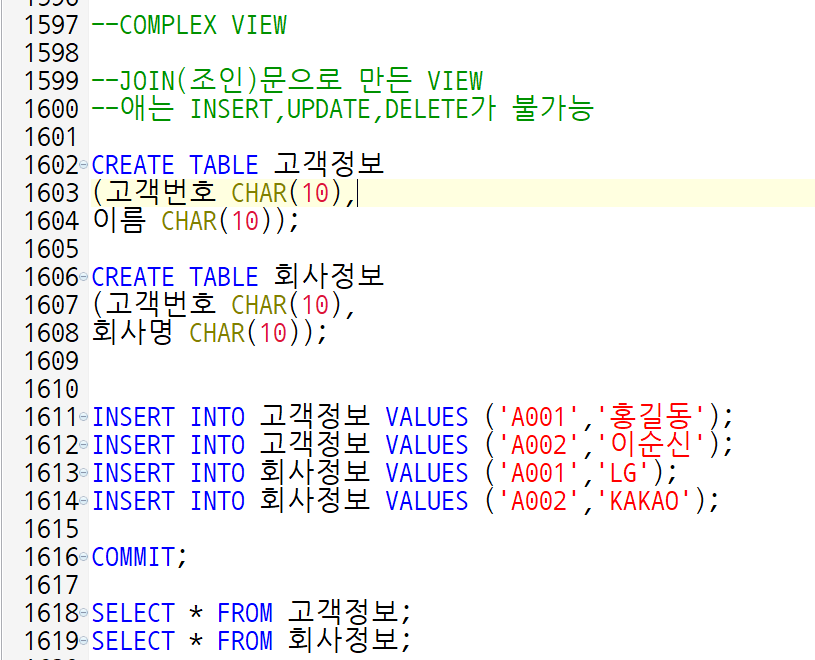Screen dimensions: 815x660
Task: Click the statement marker beside CREATE TABLE 고객정보
Action: click(x=86, y=165)
